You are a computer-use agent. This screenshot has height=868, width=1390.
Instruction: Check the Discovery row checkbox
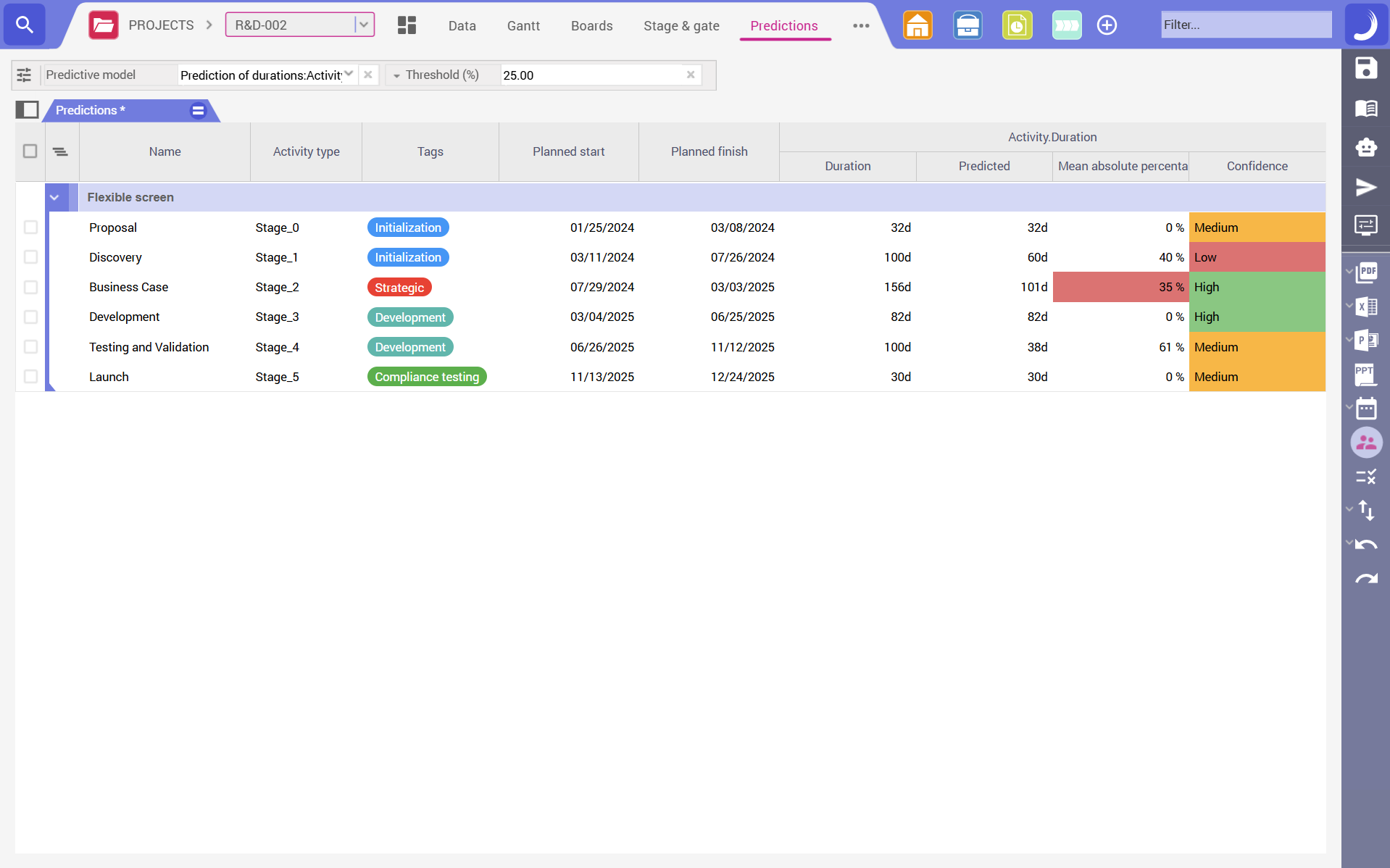pos(30,257)
